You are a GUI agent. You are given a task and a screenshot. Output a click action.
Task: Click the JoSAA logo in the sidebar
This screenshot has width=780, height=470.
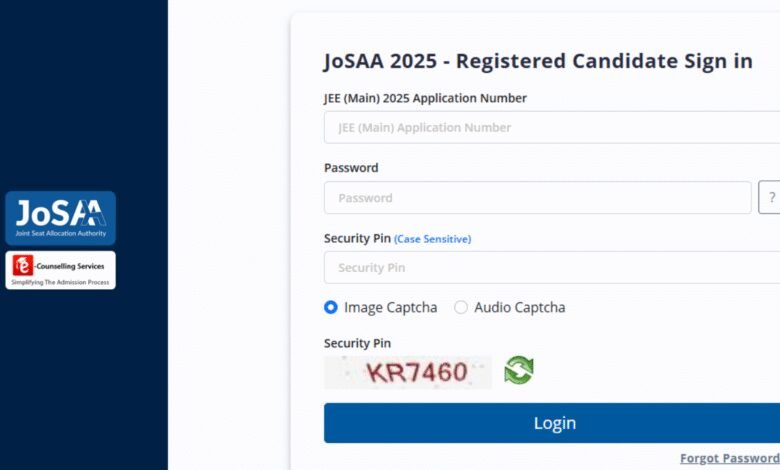[x=61, y=218]
